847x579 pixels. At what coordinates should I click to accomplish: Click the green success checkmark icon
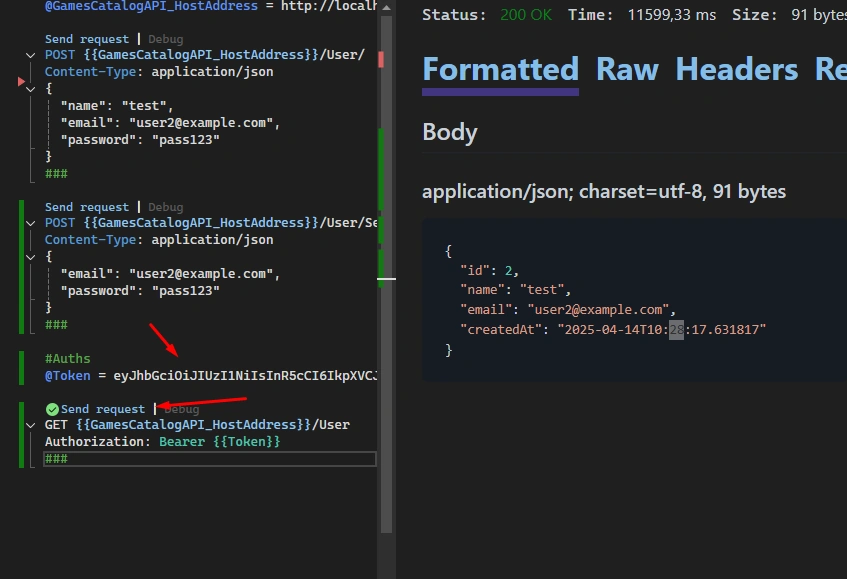[52, 409]
